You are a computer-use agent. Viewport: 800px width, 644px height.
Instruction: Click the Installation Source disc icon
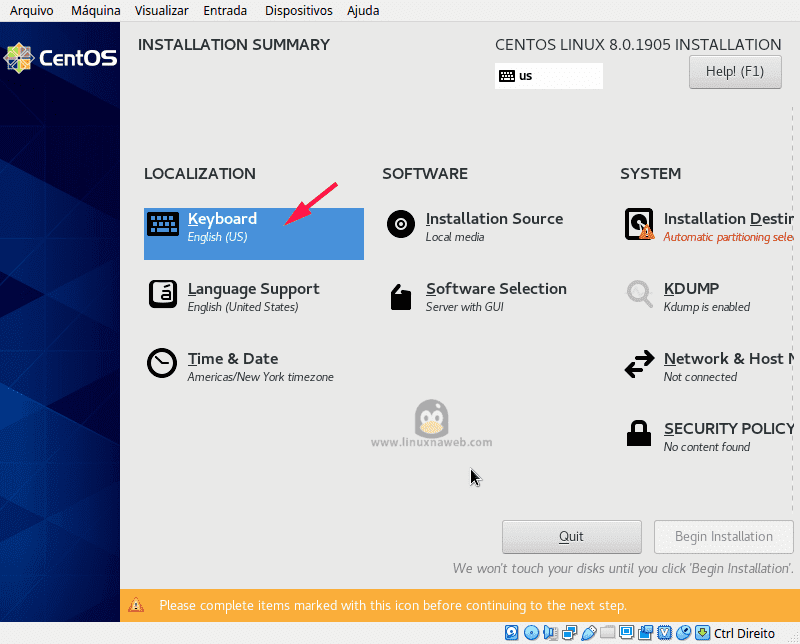pos(401,224)
